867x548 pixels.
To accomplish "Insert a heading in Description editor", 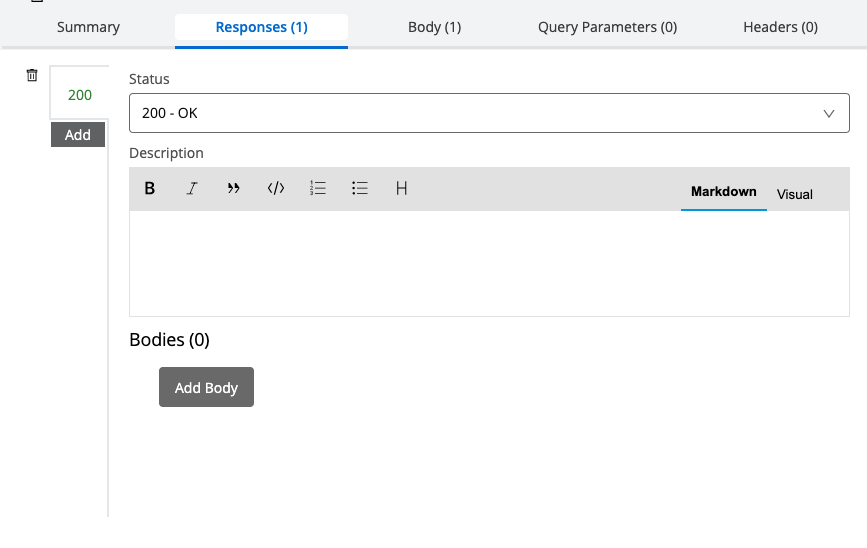I will tap(401, 188).
